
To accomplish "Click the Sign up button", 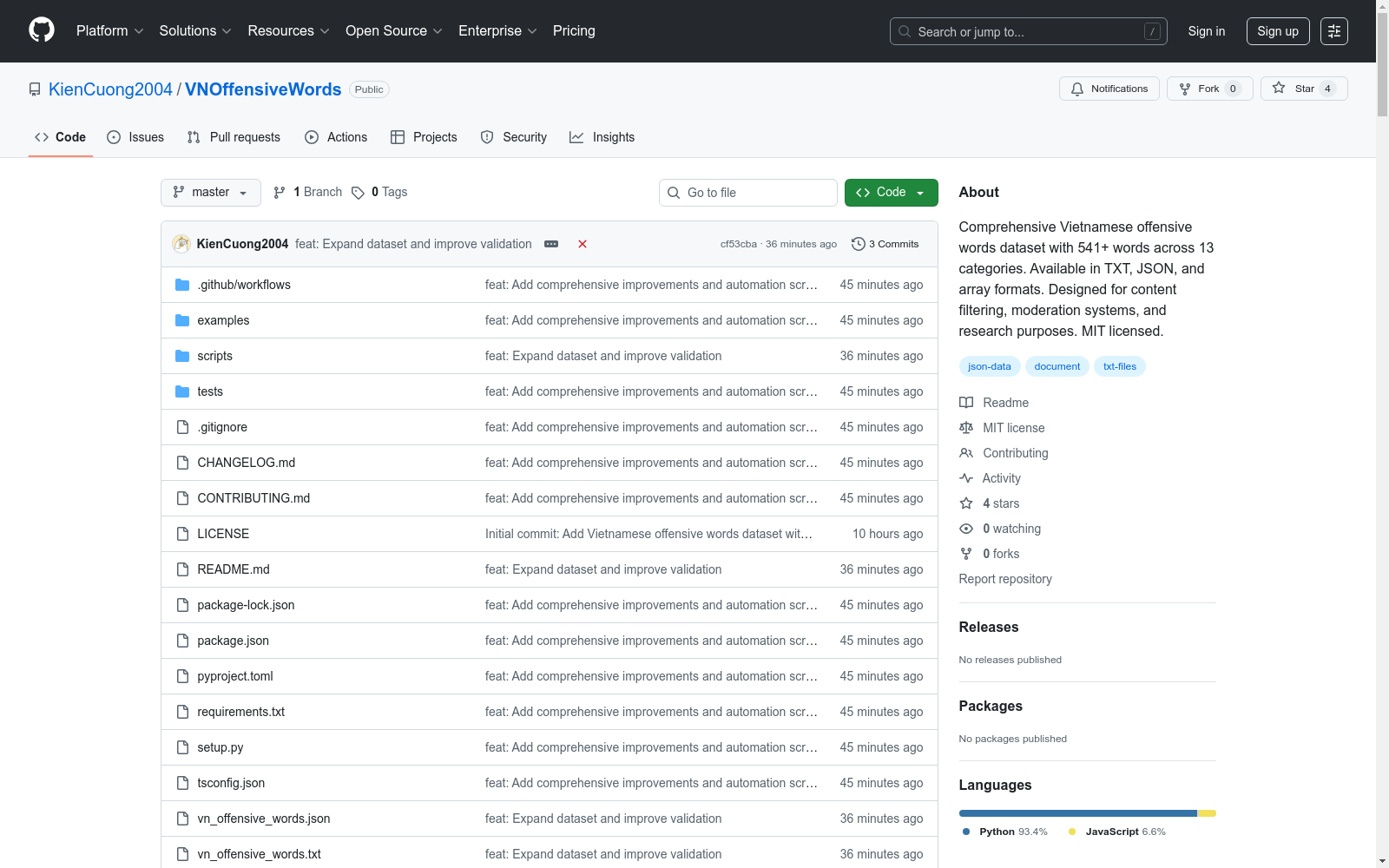I will pos(1278,31).
